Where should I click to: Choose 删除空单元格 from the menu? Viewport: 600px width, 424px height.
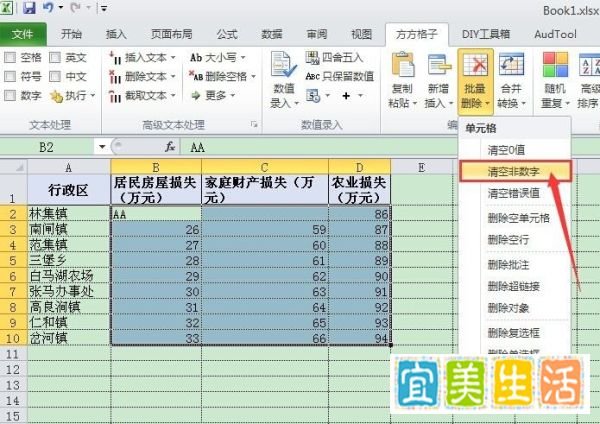click(515, 218)
